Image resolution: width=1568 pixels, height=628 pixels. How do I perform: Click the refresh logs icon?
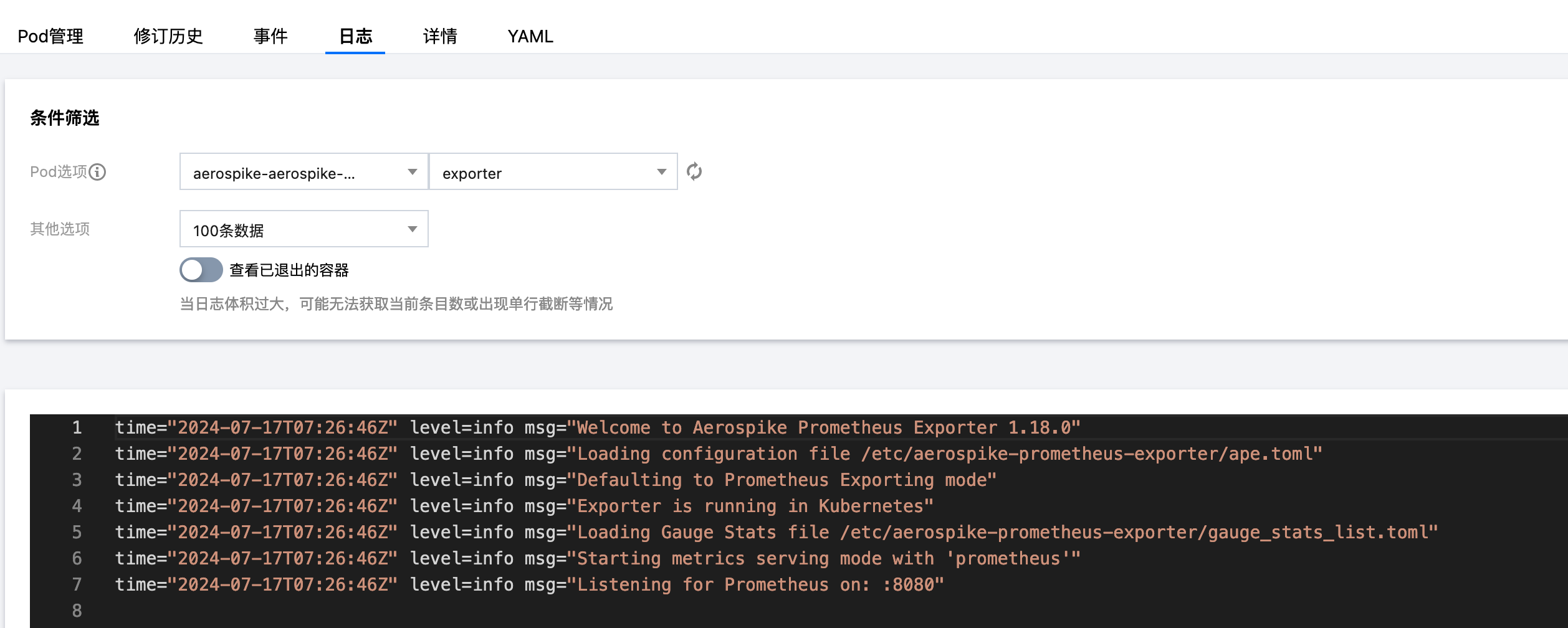click(694, 171)
